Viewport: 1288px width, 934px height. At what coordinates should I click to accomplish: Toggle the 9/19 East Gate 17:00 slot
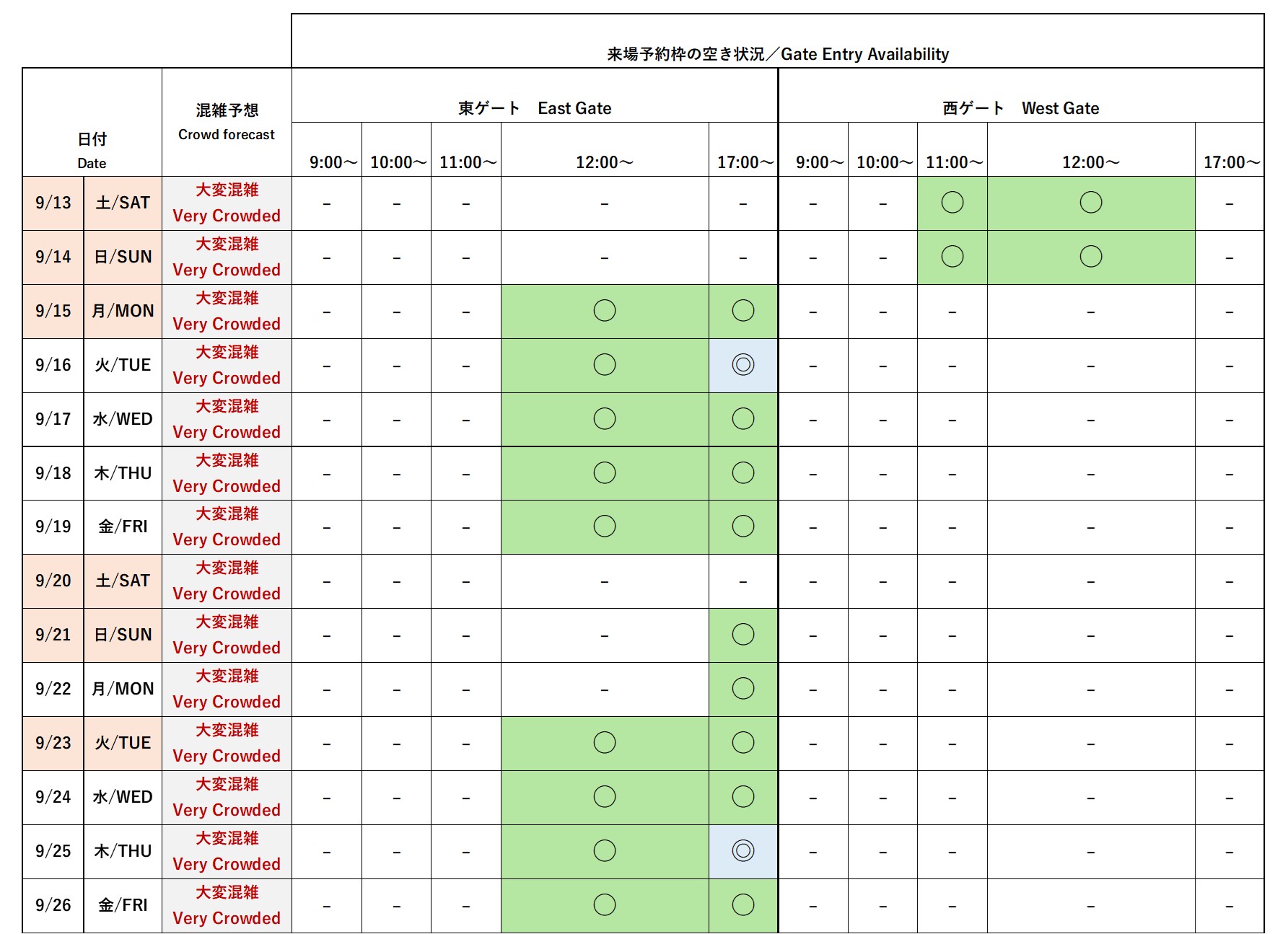click(742, 527)
